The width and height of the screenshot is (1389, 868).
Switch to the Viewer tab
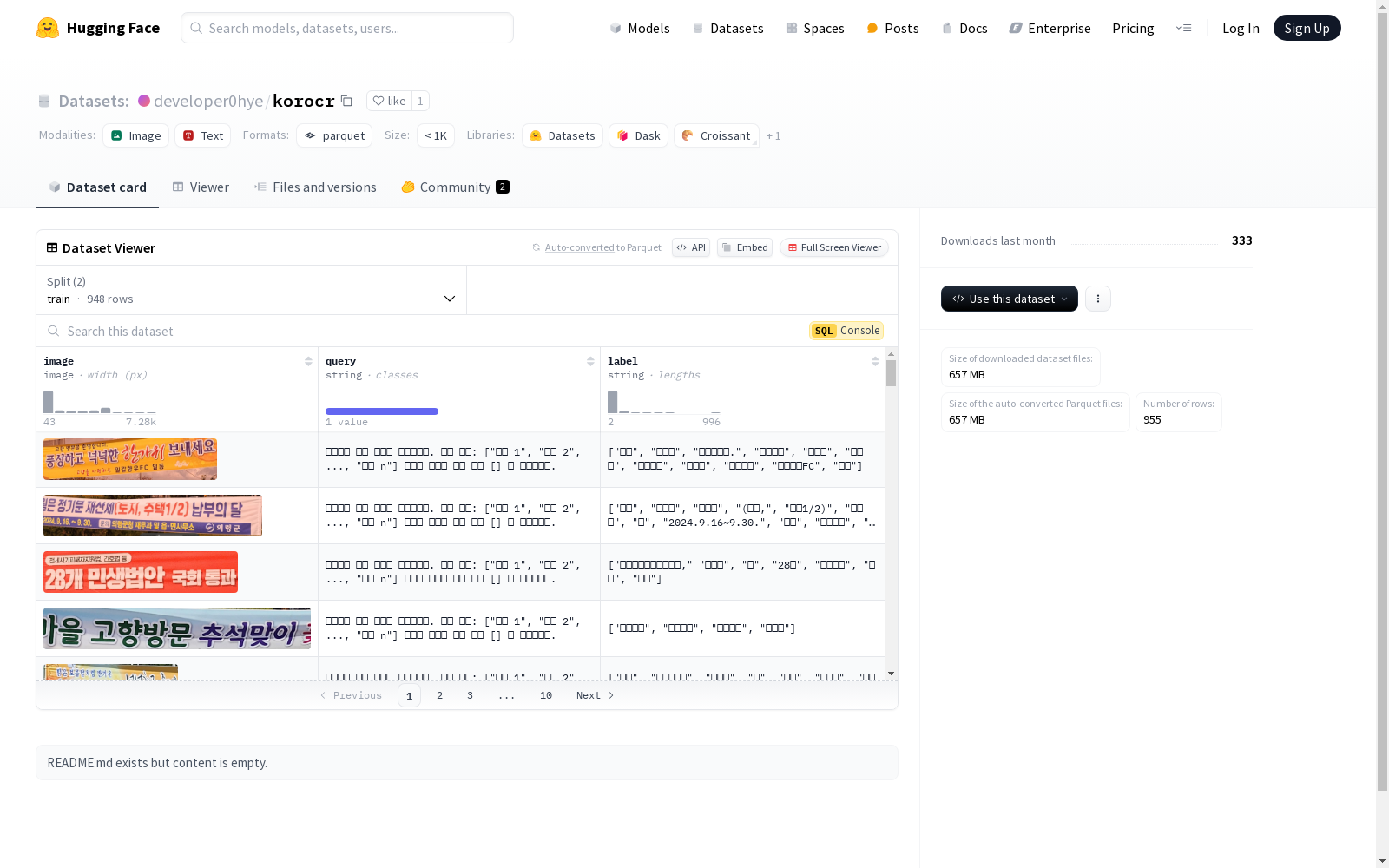coord(201,187)
